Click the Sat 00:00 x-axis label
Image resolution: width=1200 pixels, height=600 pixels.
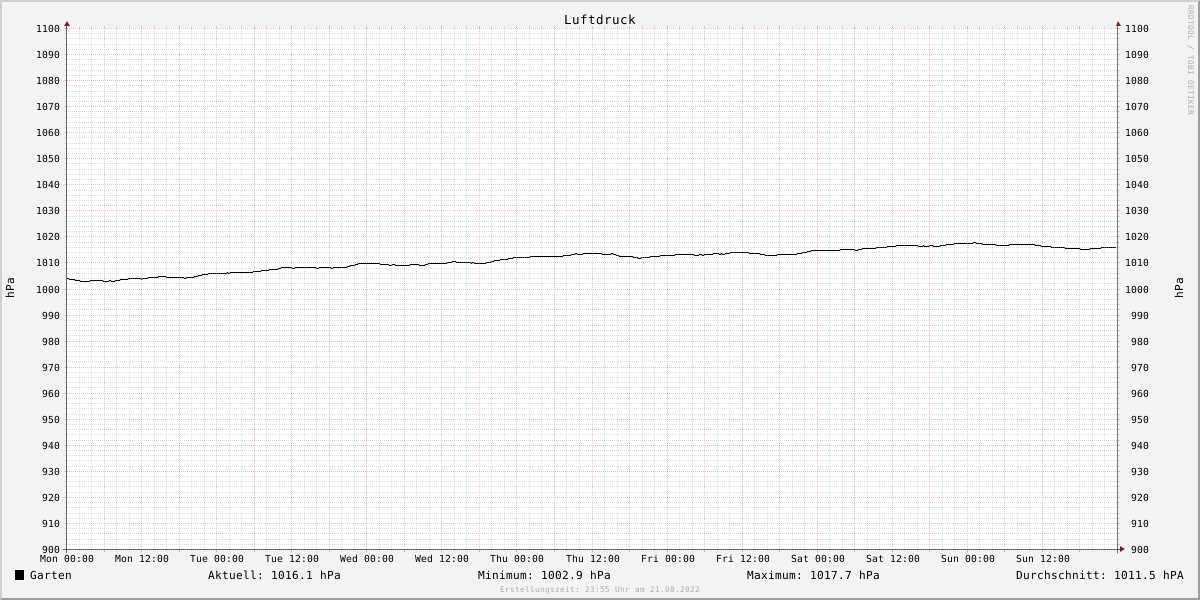pyautogui.click(x=818, y=559)
